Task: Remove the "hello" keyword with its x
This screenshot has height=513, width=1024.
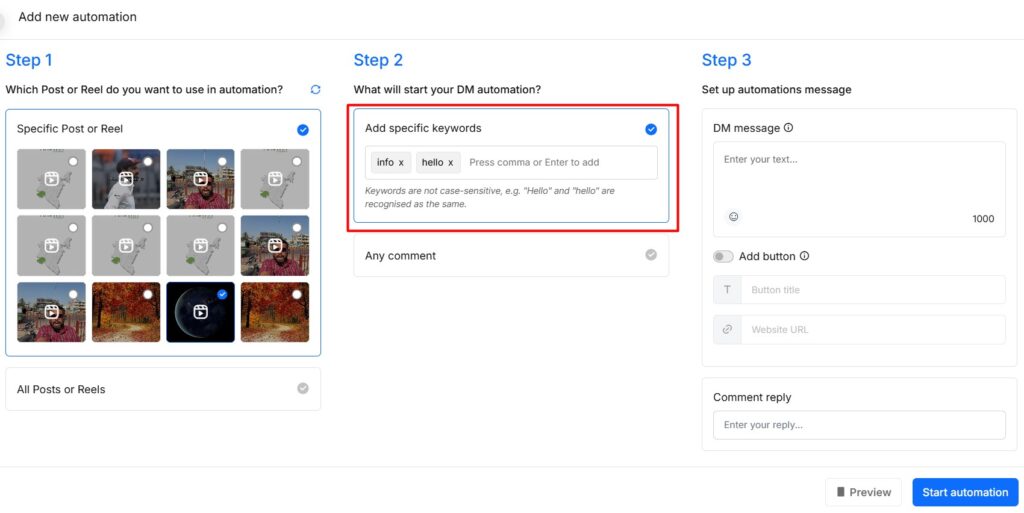Action: pos(451,163)
